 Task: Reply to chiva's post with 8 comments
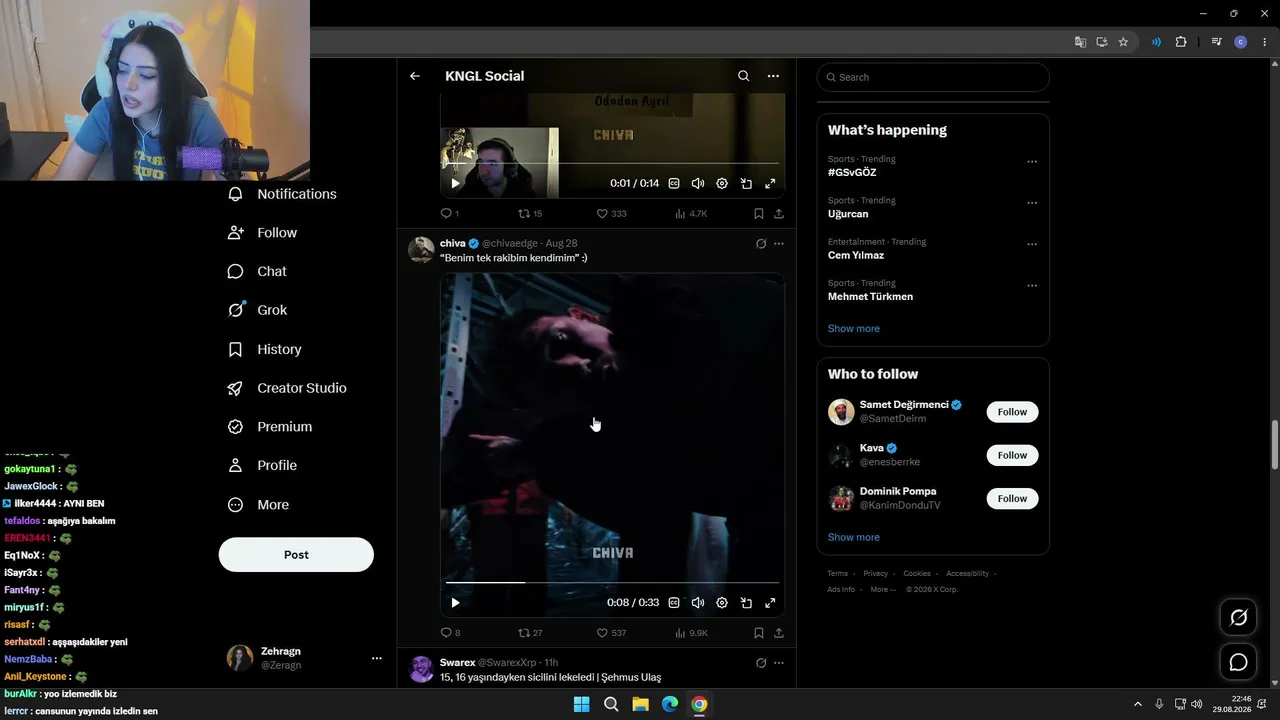coord(451,633)
